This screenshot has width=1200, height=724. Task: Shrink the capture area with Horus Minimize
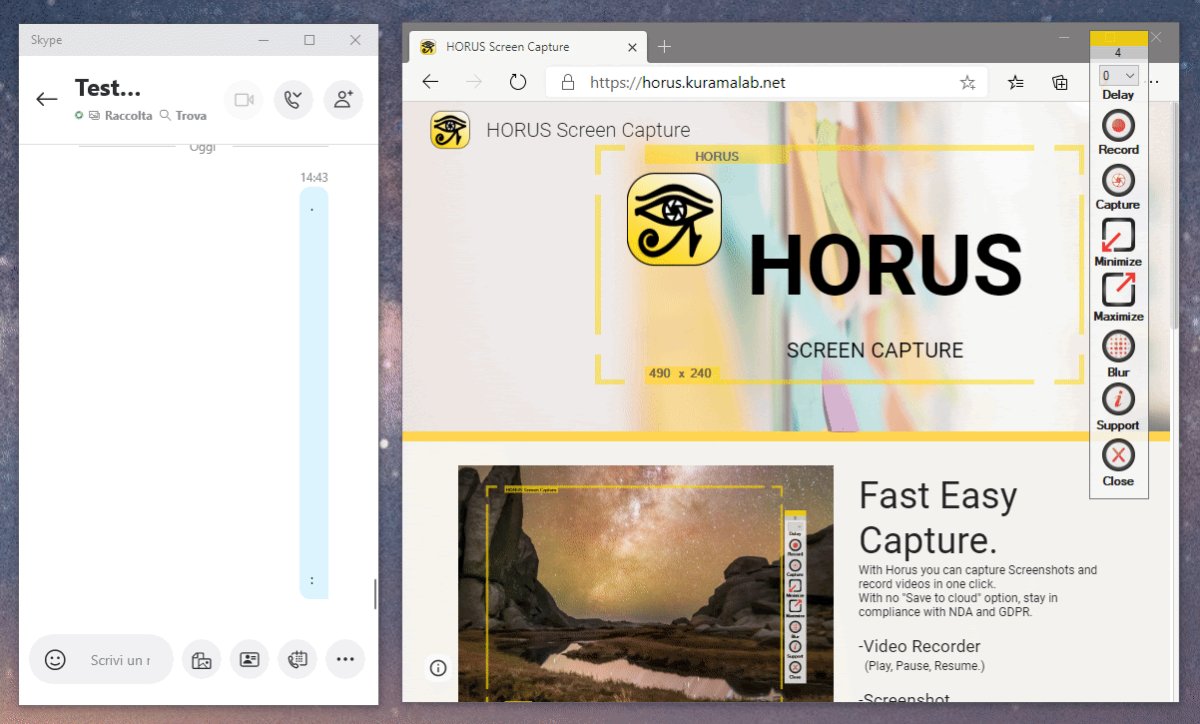click(x=1118, y=236)
